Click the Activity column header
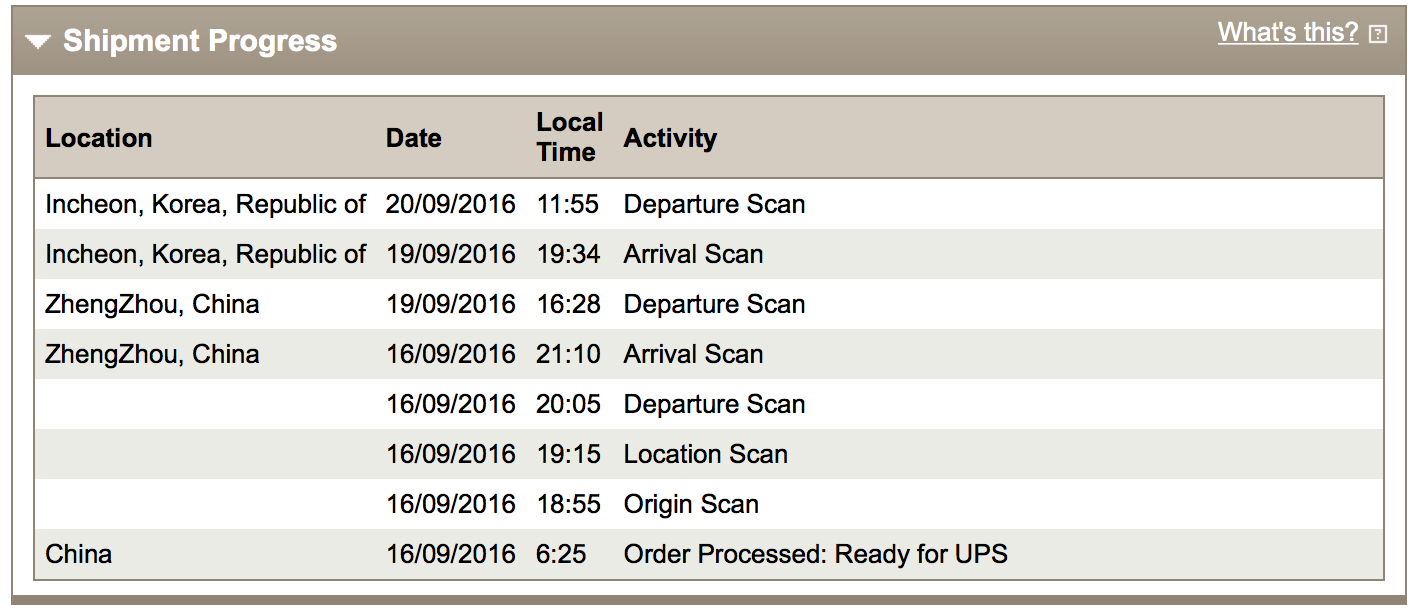 click(670, 138)
